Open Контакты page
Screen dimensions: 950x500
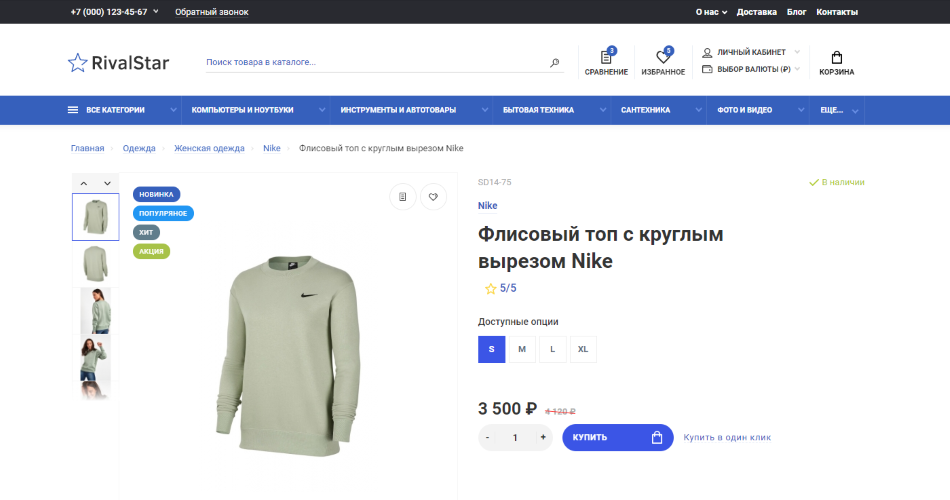(837, 12)
